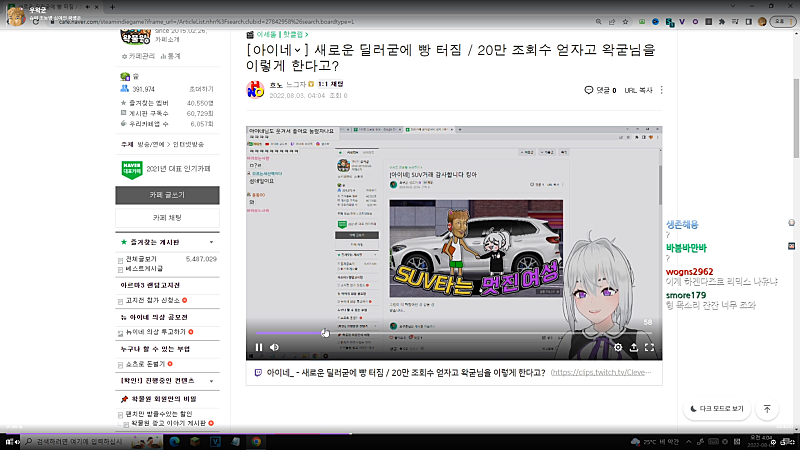Click the 초대하기 invite link
Viewport: 800px width, 450px height.
[x=201, y=89]
